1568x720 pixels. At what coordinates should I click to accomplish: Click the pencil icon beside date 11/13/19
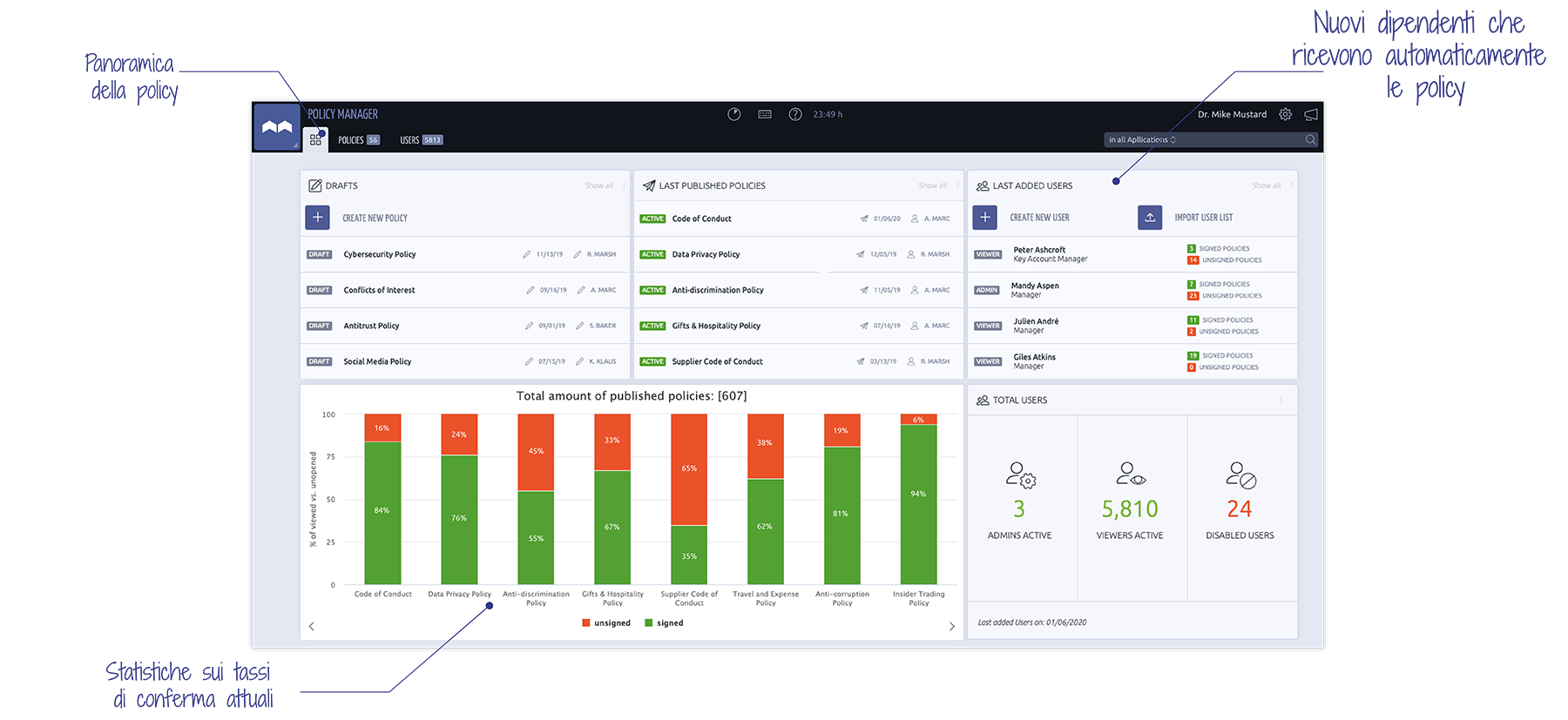click(x=527, y=254)
